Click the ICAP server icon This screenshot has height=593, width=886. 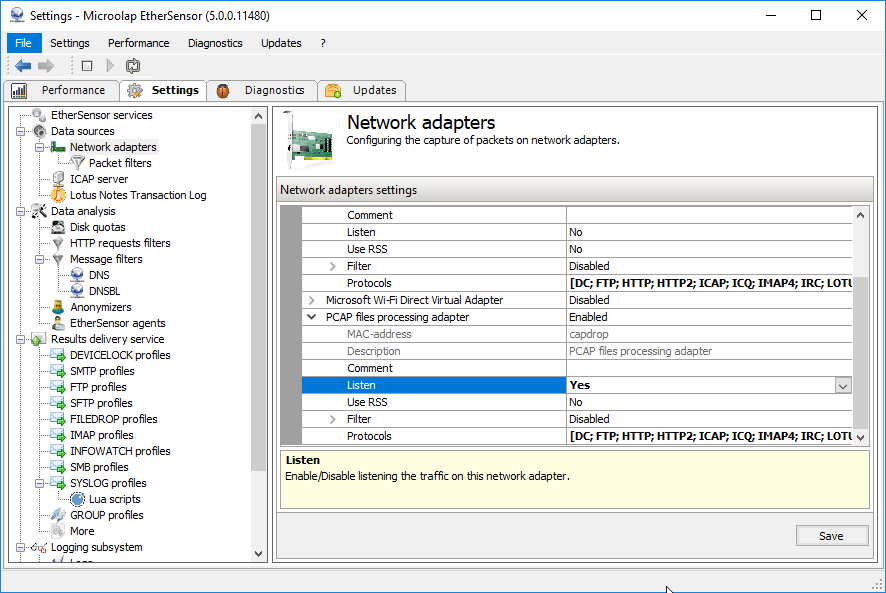58,179
